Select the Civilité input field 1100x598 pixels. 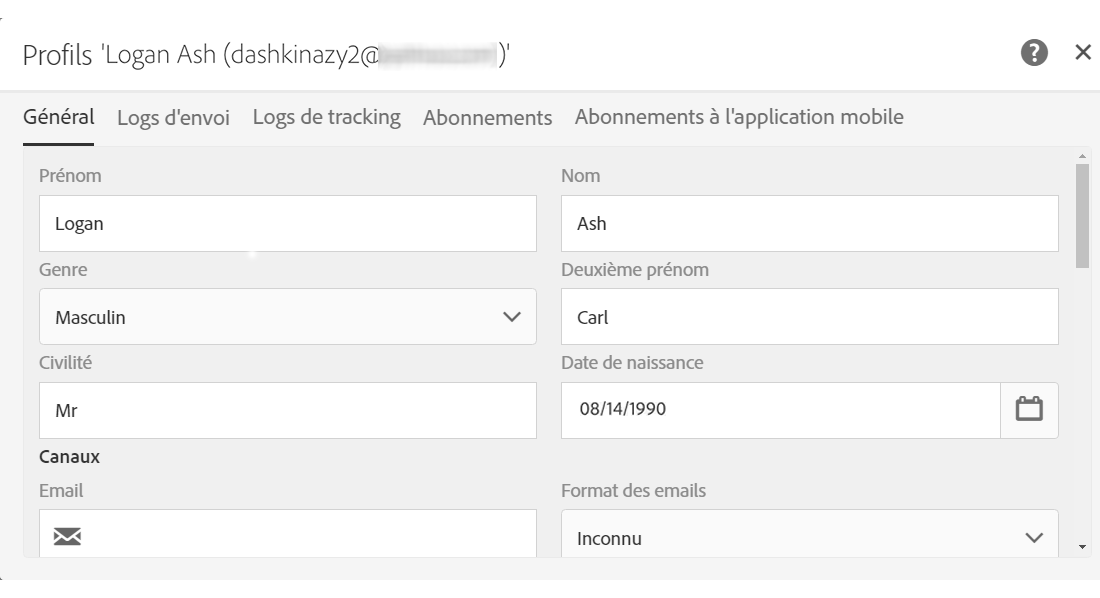click(x=287, y=410)
